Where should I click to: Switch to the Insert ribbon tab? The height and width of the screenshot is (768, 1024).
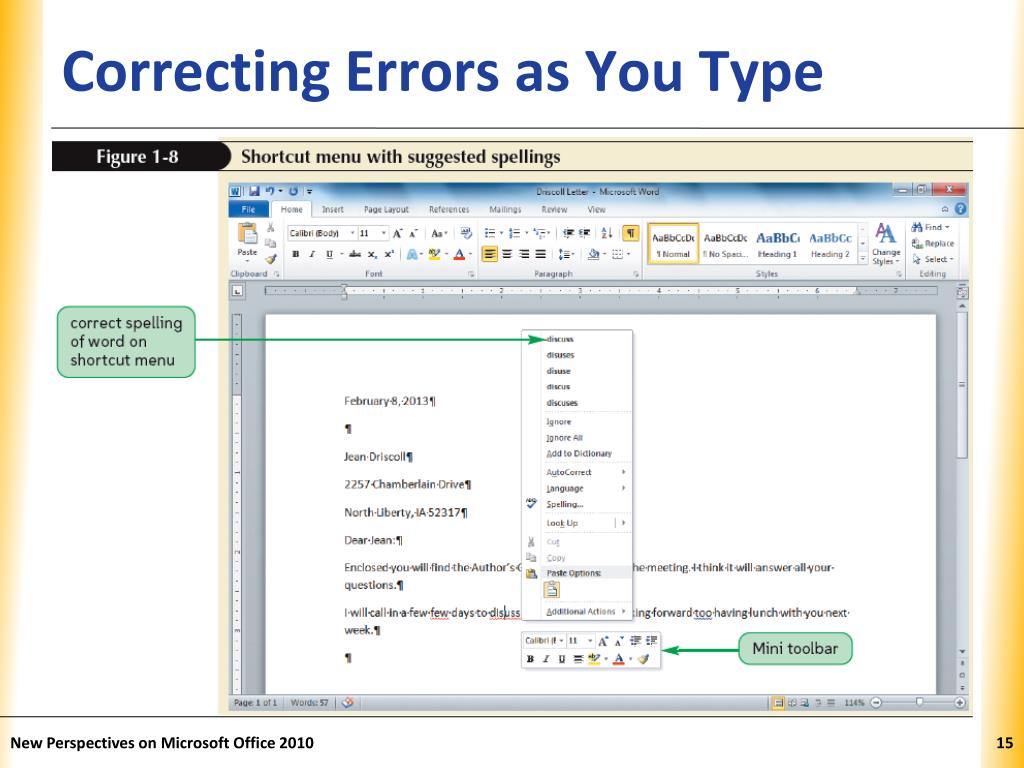[332, 209]
